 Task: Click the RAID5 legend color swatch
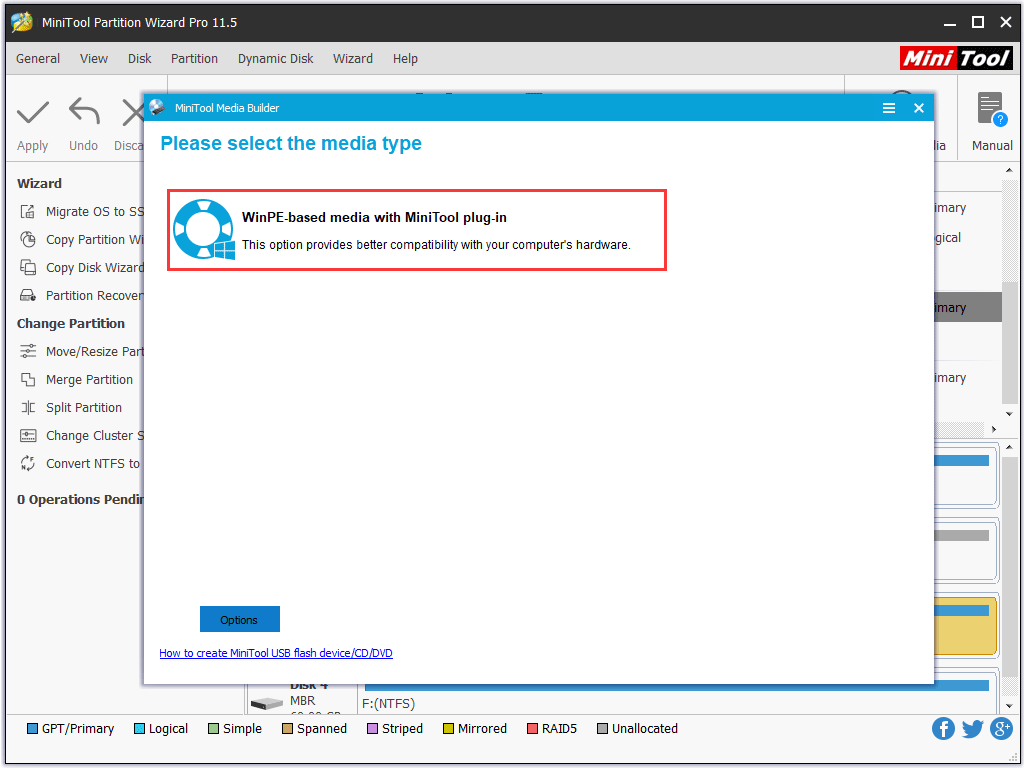pos(532,729)
